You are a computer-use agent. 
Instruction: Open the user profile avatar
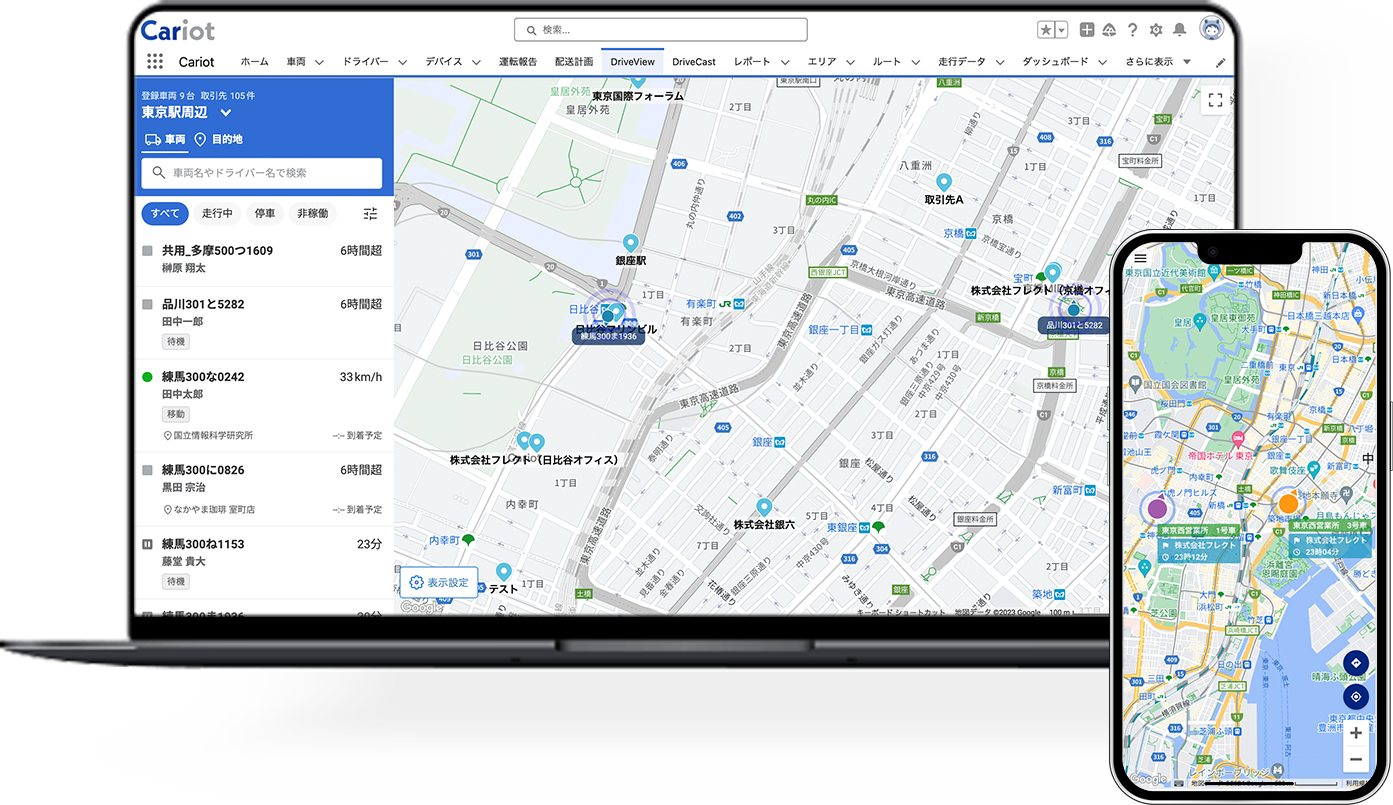(1211, 30)
